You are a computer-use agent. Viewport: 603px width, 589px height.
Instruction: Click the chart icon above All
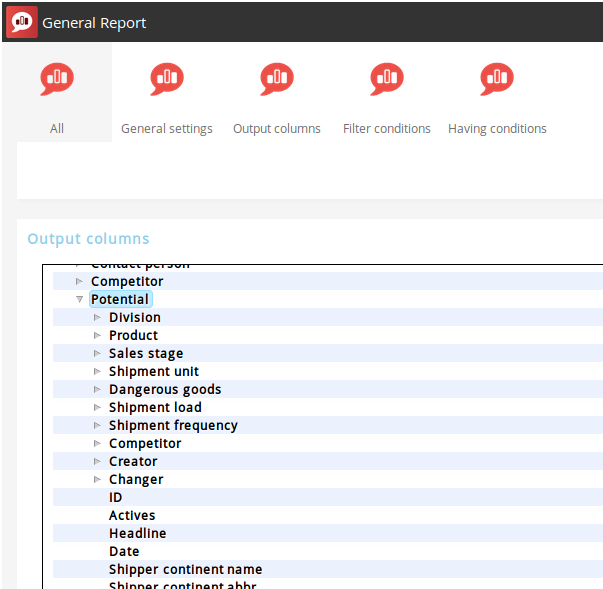pyautogui.click(x=57, y=79)
